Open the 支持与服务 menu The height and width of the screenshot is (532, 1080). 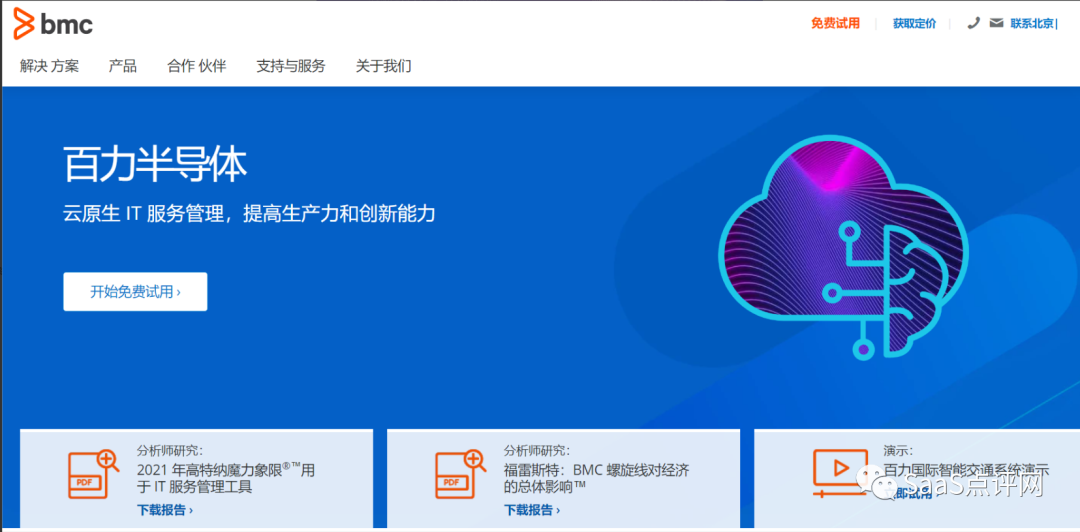point(291,66)
